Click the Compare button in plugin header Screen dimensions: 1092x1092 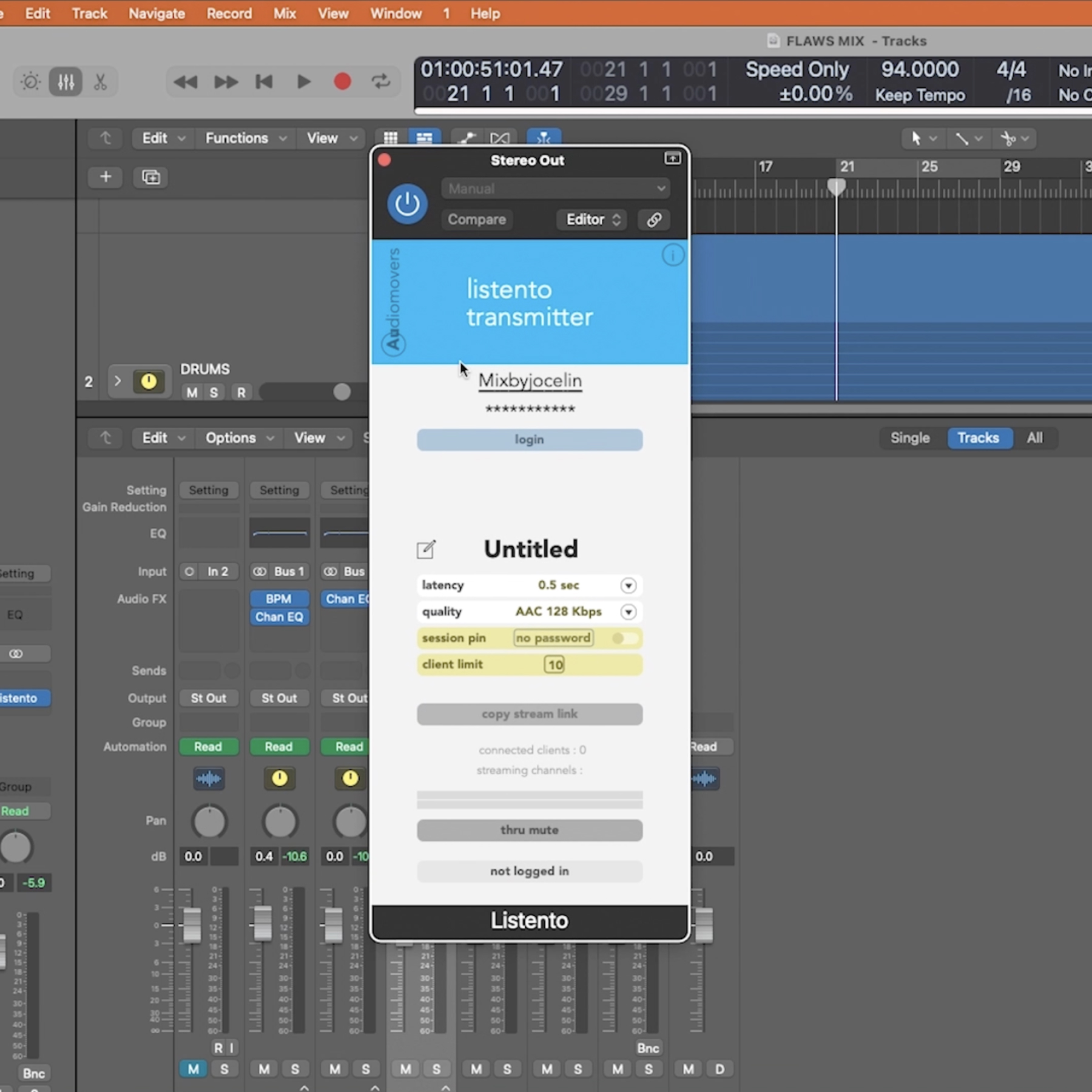[x=477, y=220]
